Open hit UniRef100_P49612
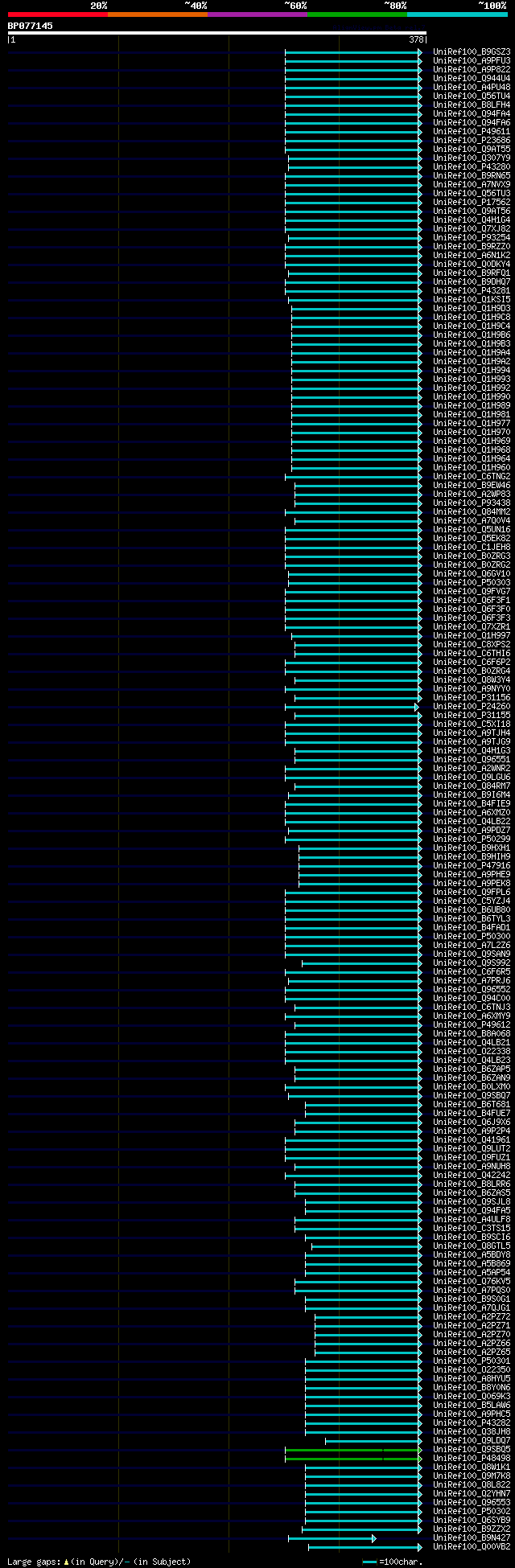The image size is (515, 1568). point(472,1024)
